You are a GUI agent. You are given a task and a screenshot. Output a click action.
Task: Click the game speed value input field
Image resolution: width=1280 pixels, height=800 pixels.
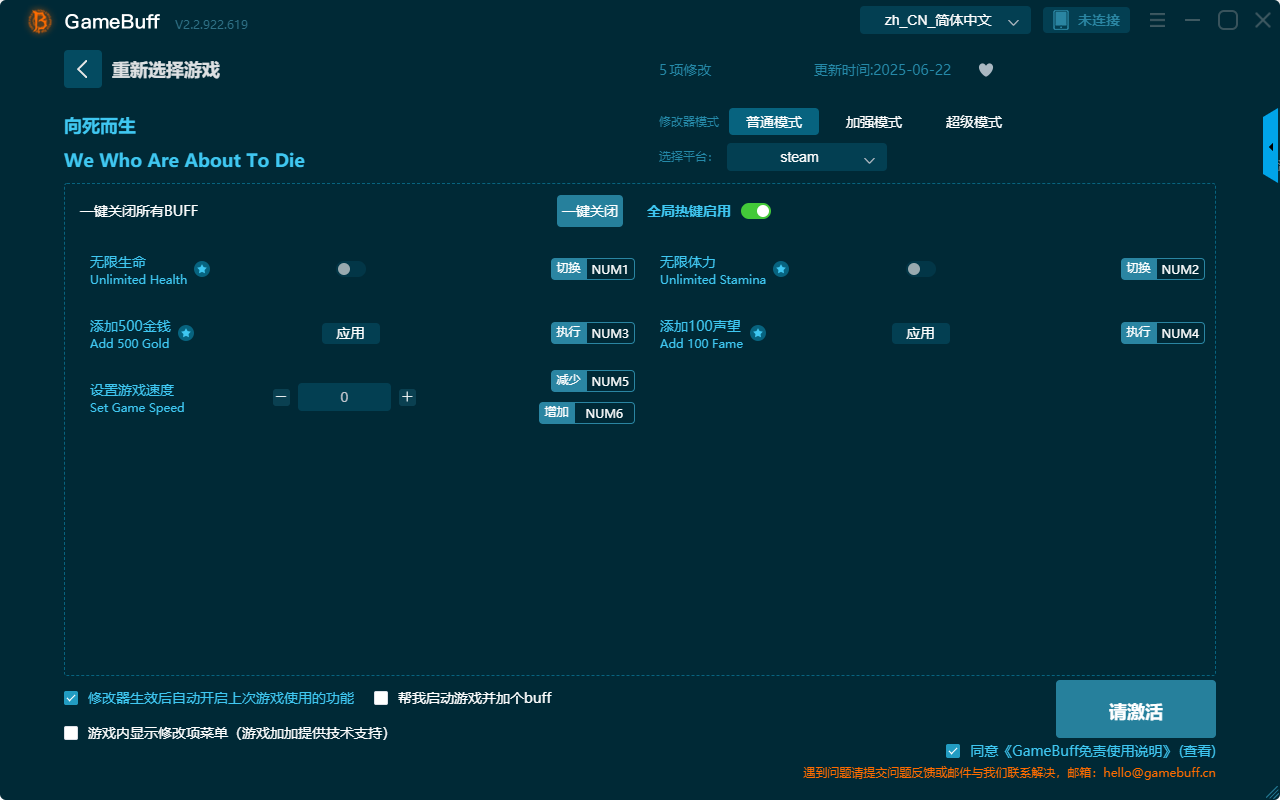[x=344, y=396]
